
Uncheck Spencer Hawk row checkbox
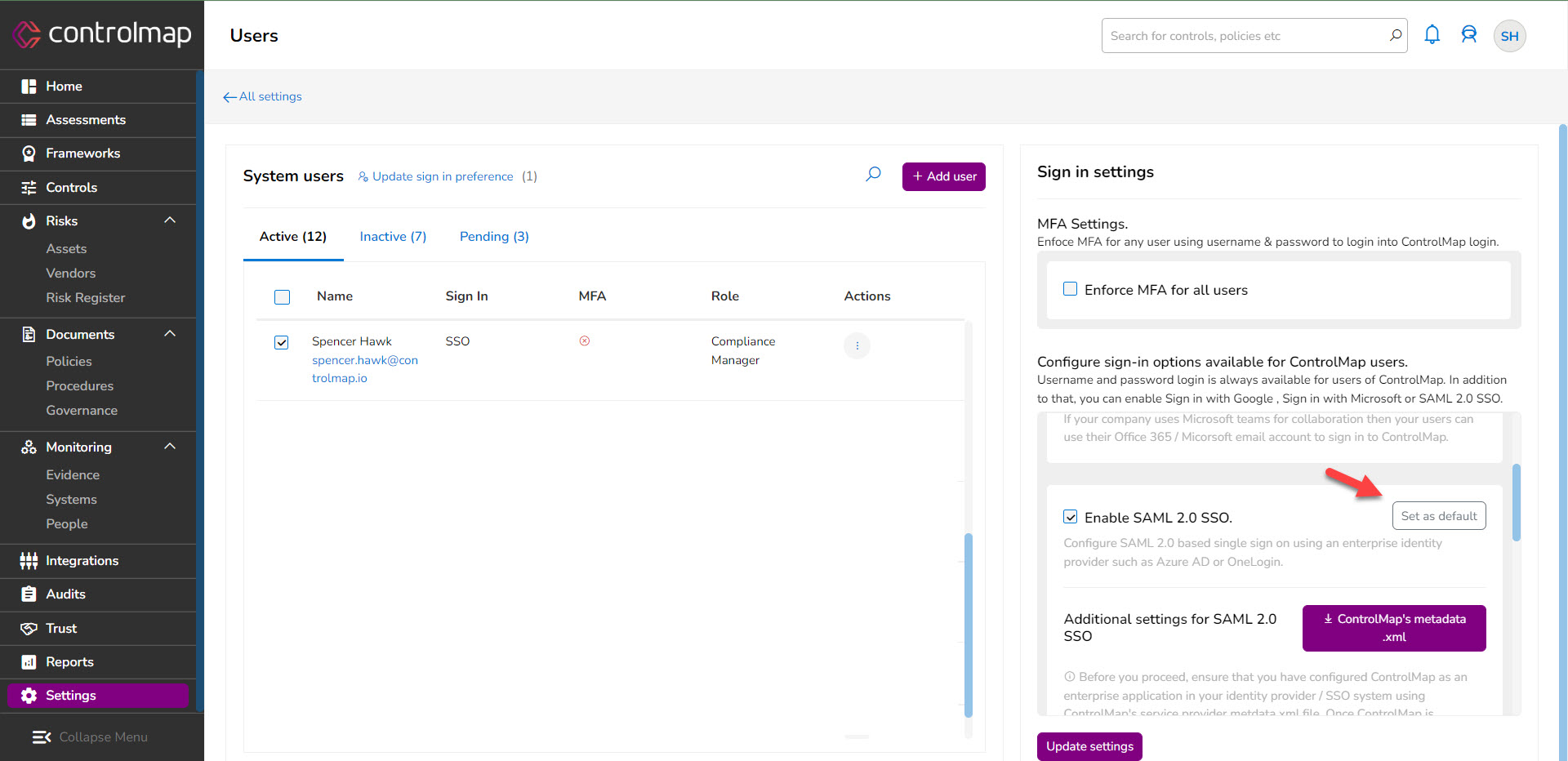[282, 342]
